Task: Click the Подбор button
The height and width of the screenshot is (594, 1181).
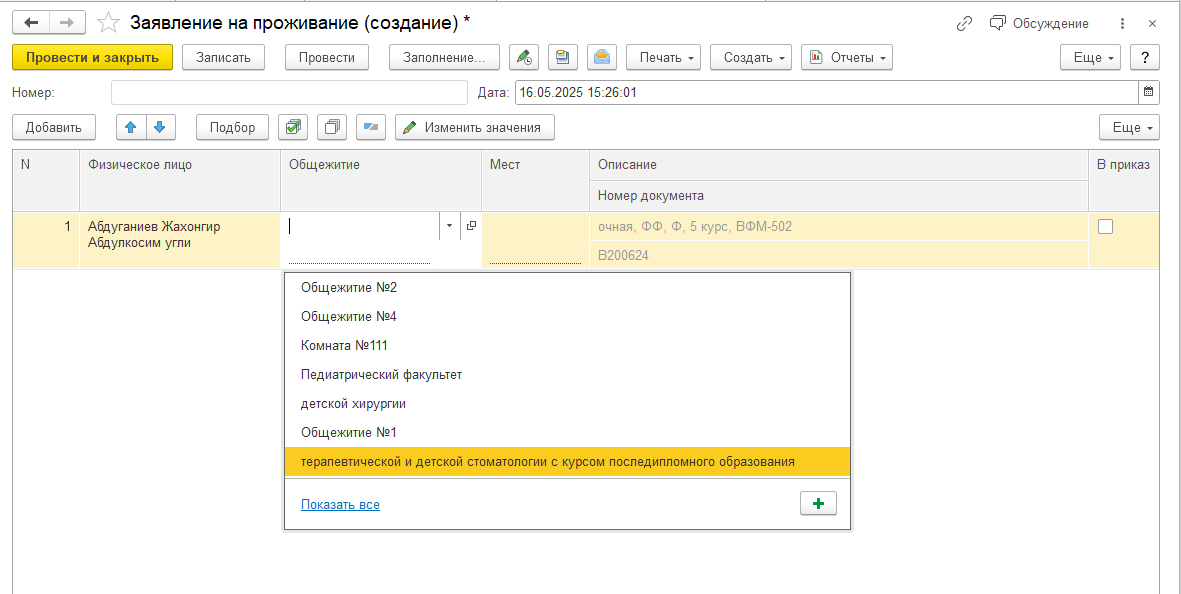Action: [233, 127]
